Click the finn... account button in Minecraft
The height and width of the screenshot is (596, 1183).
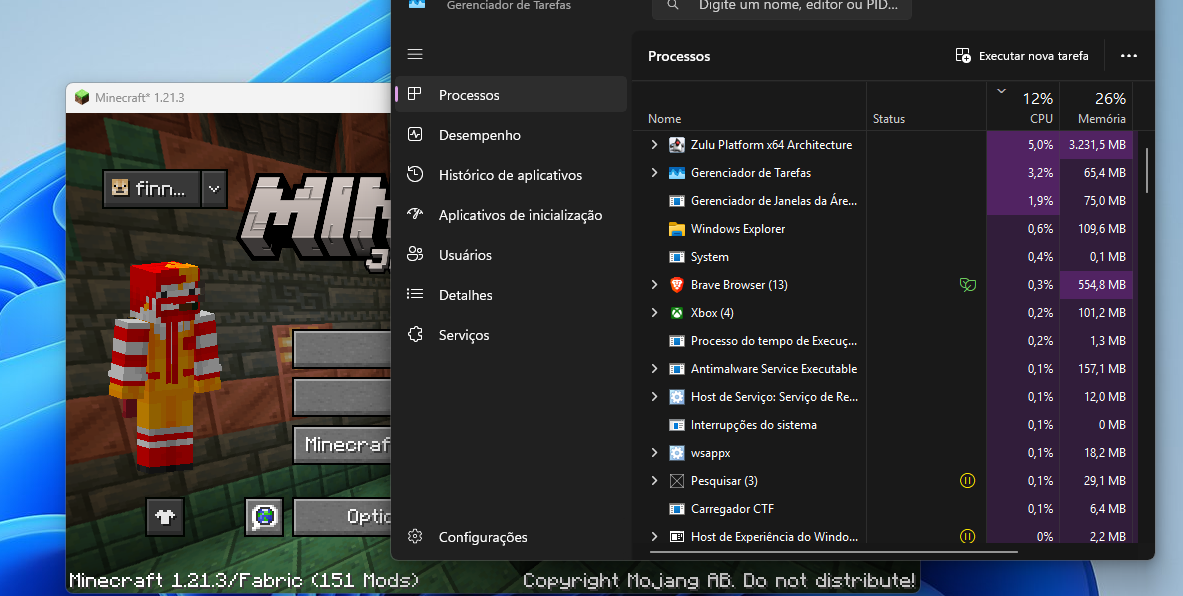(152, 189)
